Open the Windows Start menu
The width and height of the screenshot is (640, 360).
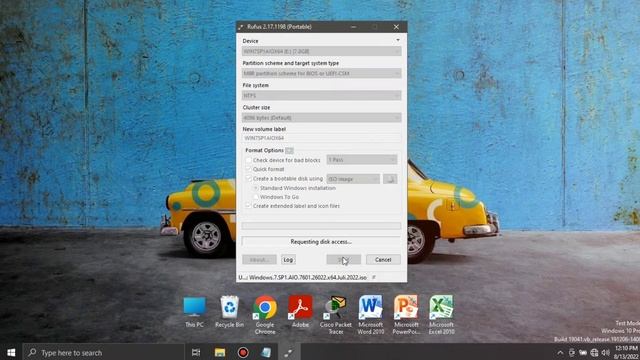[11, 352]
